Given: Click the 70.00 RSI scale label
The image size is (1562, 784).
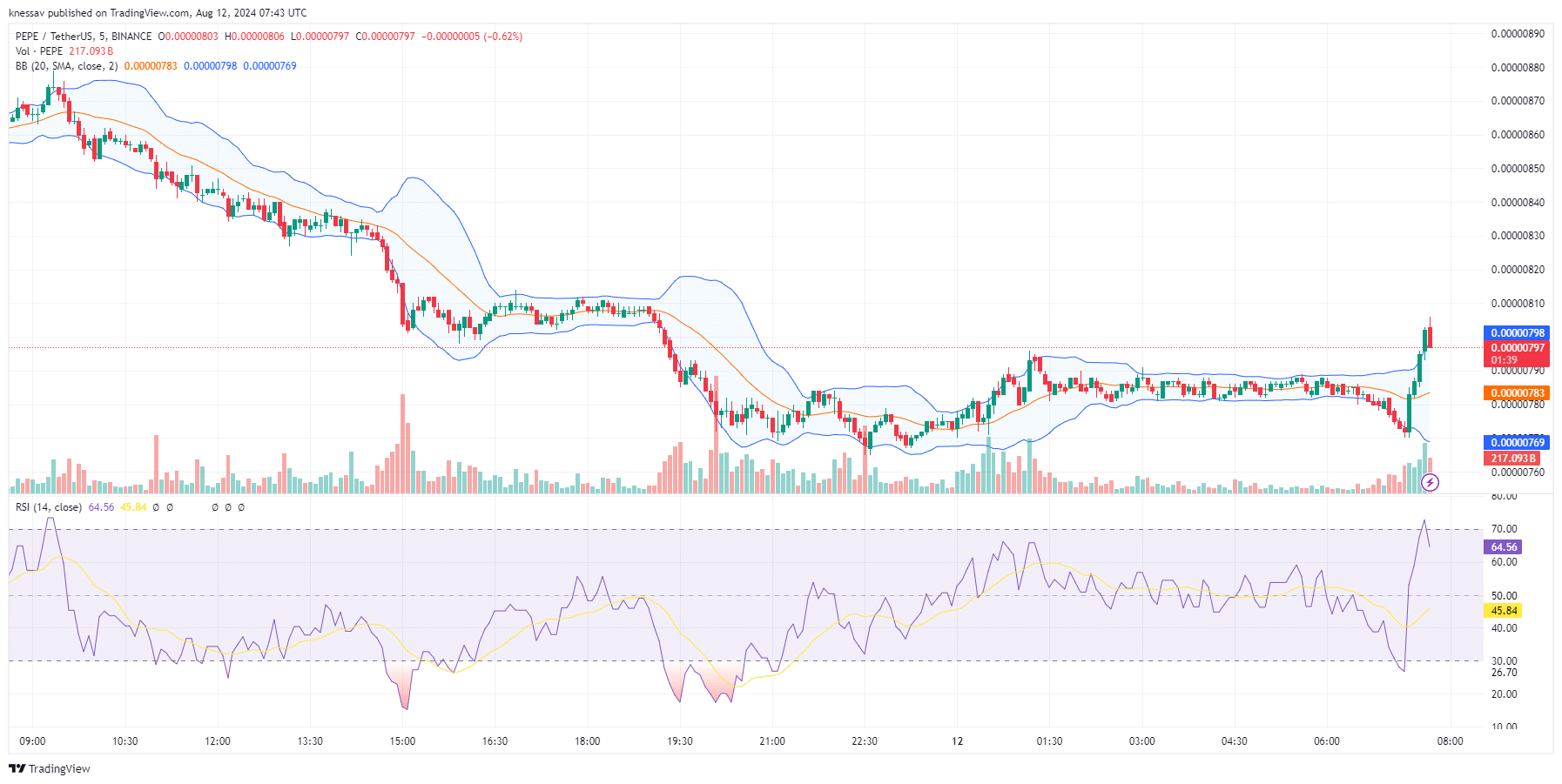Looking at the screenshot, I should click(1505, 529).
